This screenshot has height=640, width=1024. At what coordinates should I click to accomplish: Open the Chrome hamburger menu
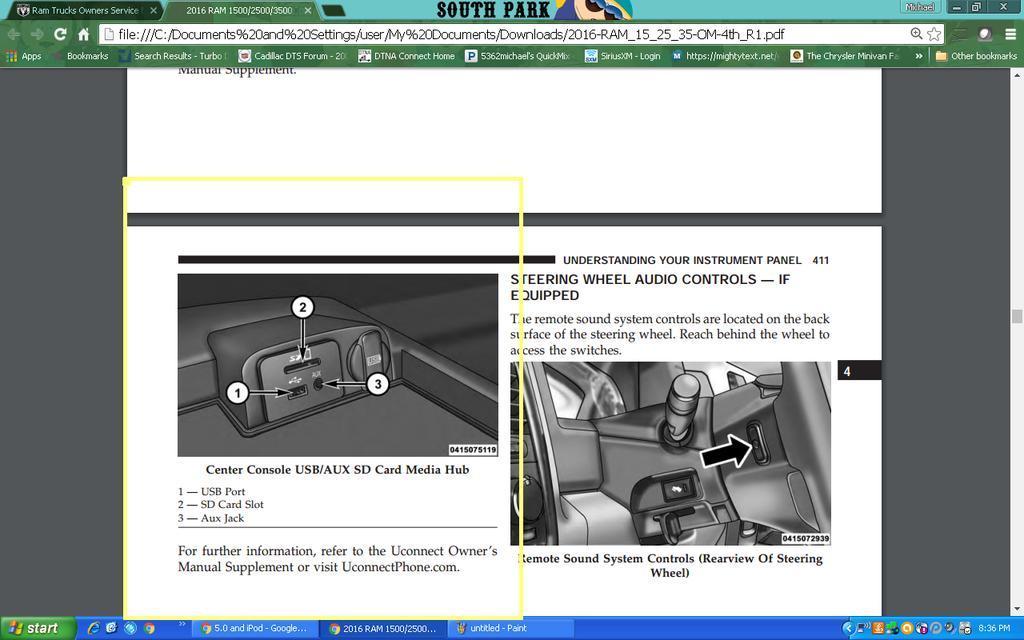[x=1010, y=34]
